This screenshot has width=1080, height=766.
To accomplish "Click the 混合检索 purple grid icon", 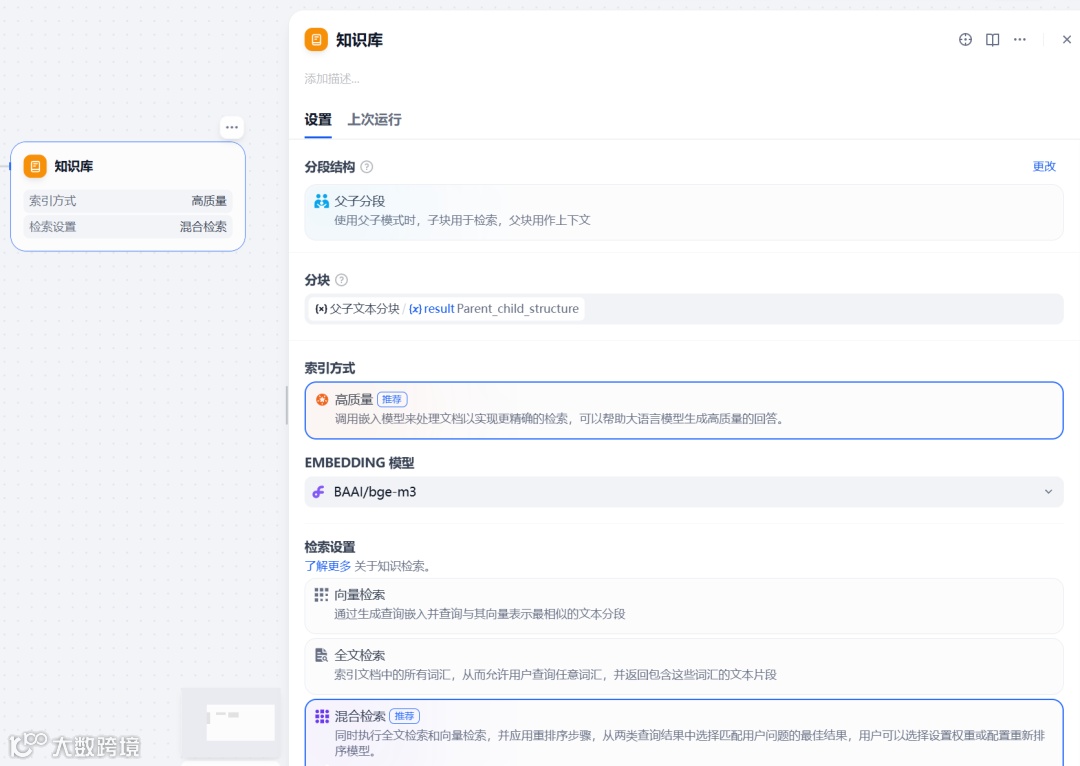I will (322, 716).
